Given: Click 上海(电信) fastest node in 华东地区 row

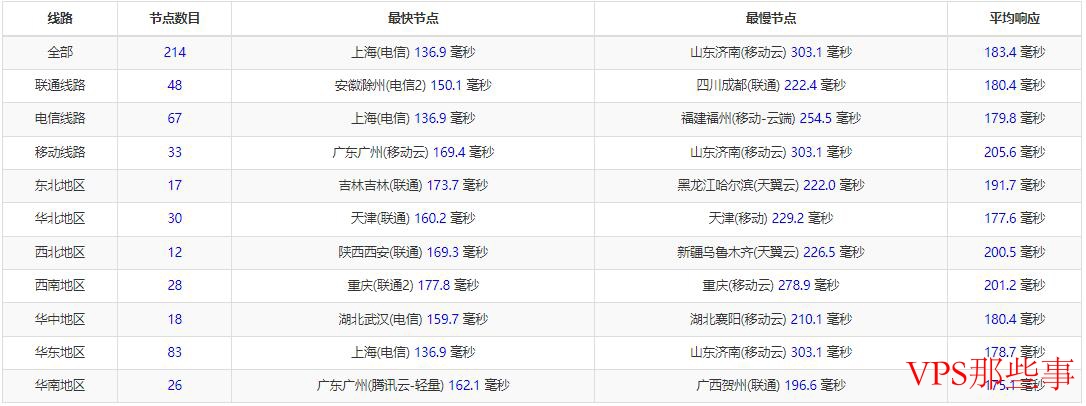Looking at the screenshot, I should [413, 352].
